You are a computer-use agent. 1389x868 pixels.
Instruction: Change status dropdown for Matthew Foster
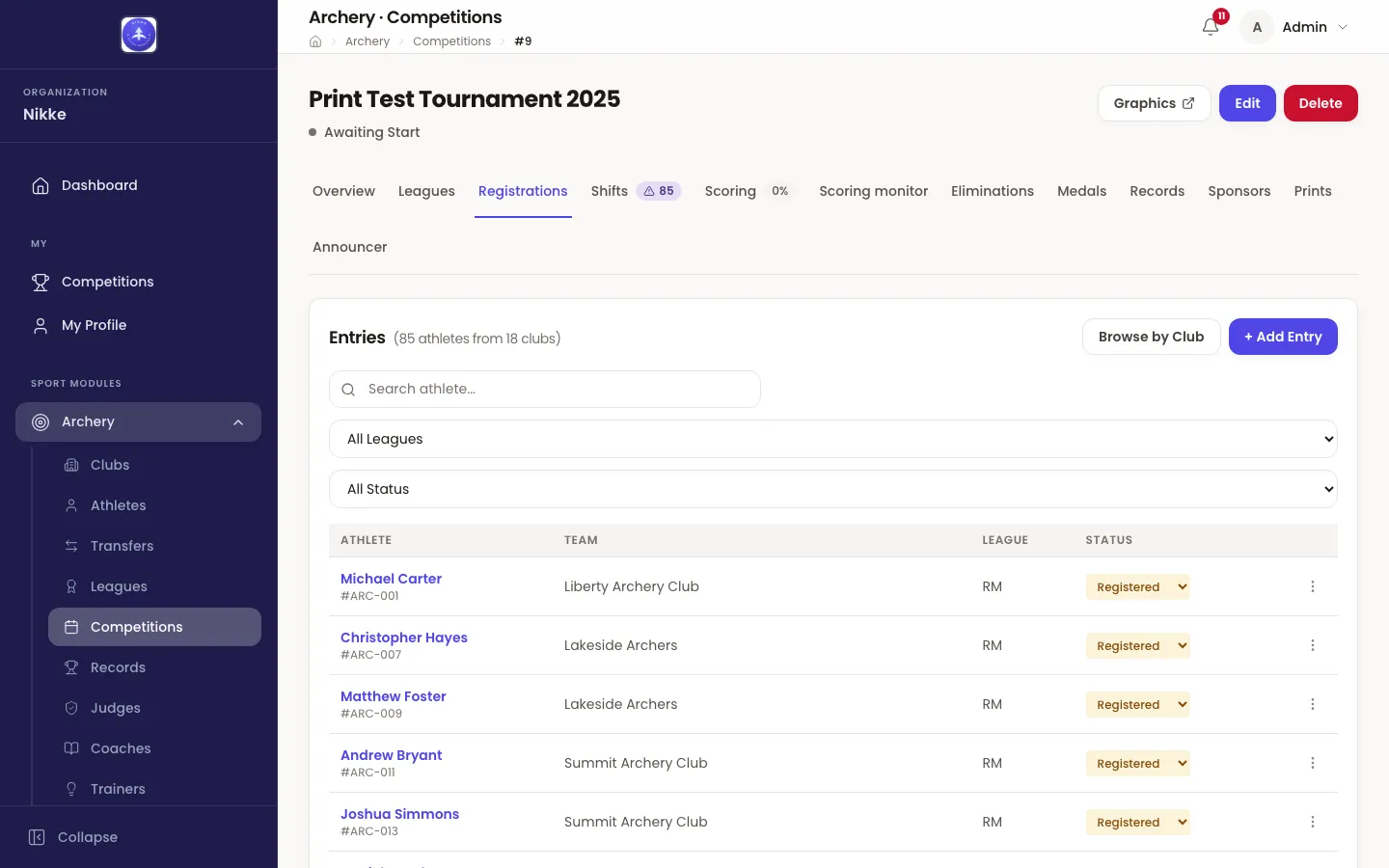pos(1138,704)
